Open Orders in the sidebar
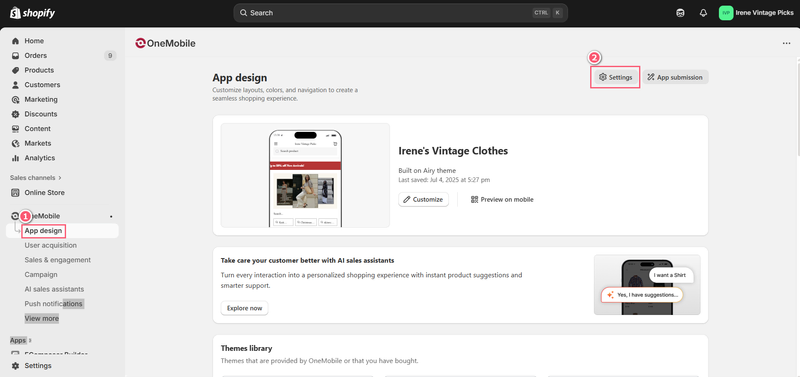The image size is (800, 377). tap(36, 56)
